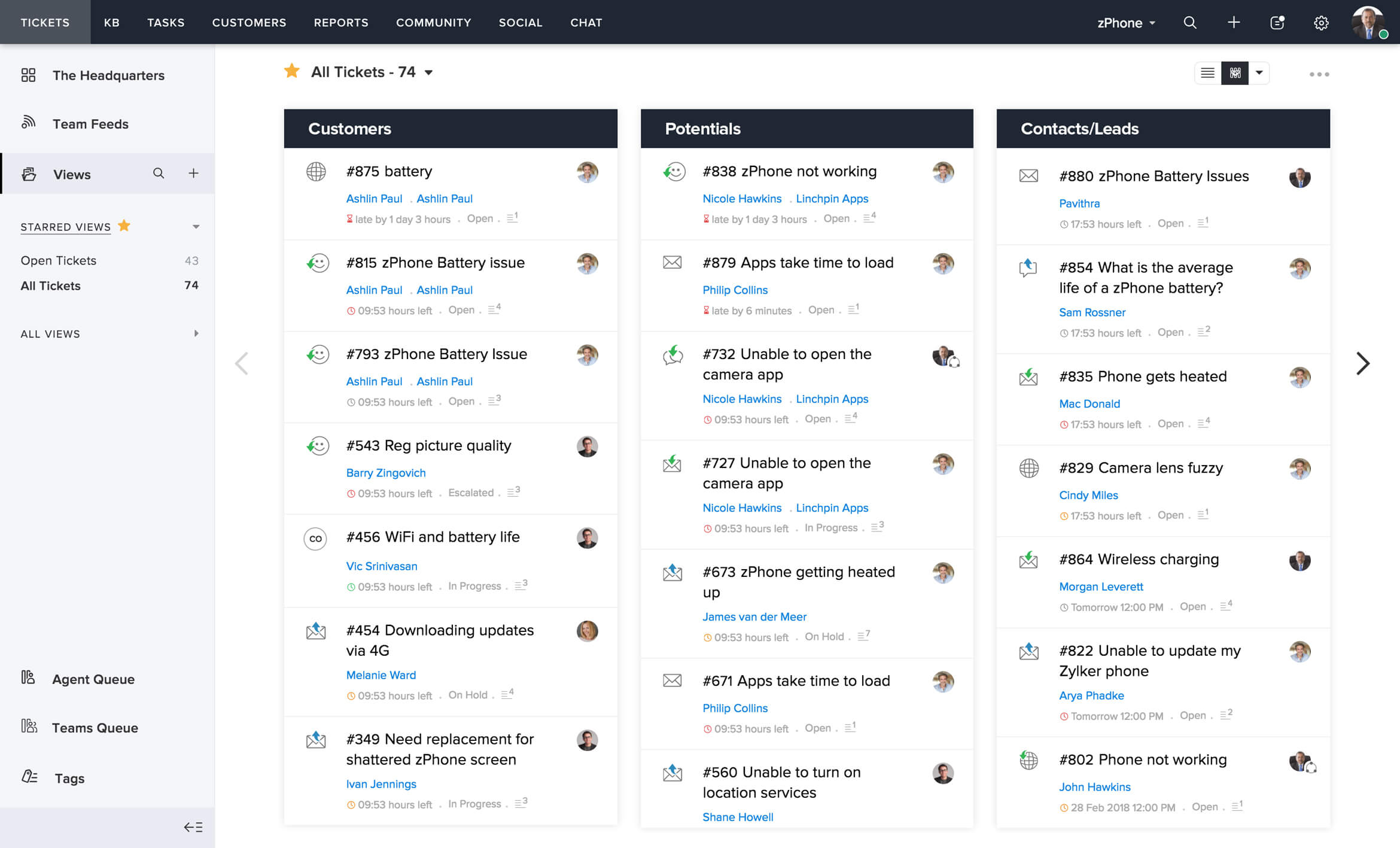Toggle the list view layout icon
Screen dimensions: 1400x848
click(x=1208, y=72)
